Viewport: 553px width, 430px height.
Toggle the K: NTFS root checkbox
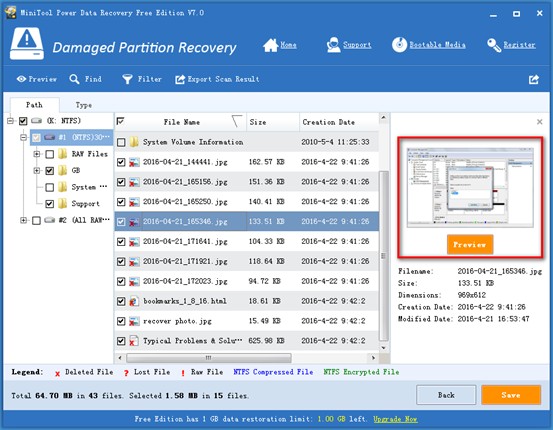23,121
